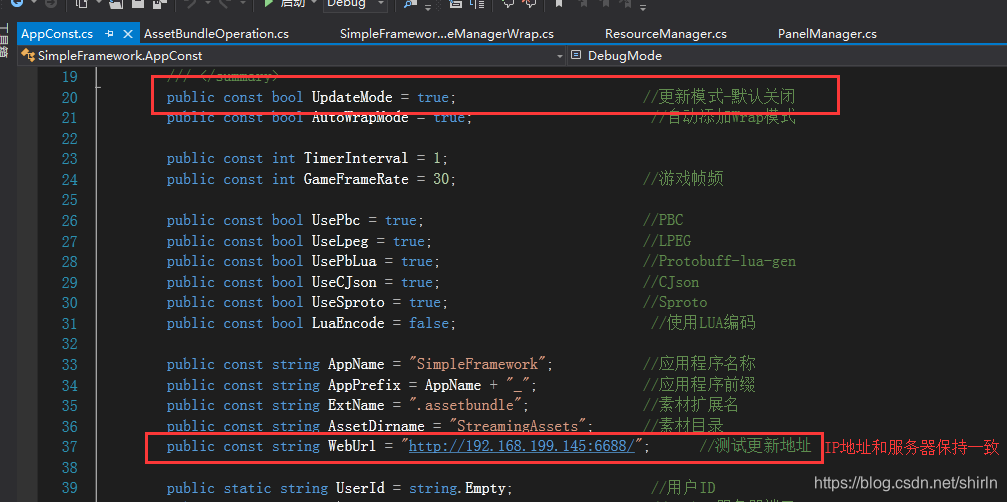Click the value 30 of GameFrameRate
This screenshot has height=502, width=1007.
(441, 179)
